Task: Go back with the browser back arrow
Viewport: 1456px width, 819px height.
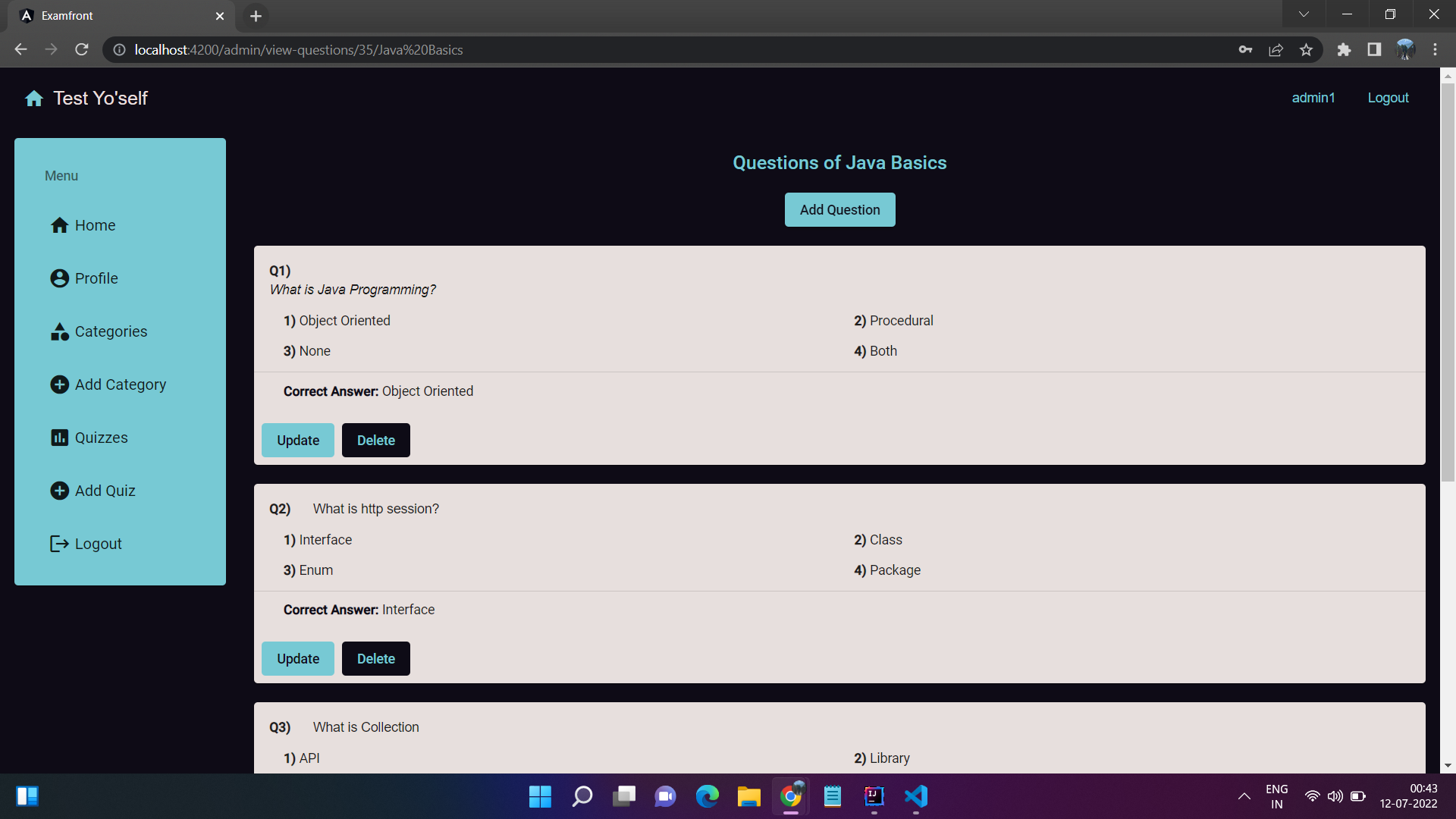Action: coord(20,49)
